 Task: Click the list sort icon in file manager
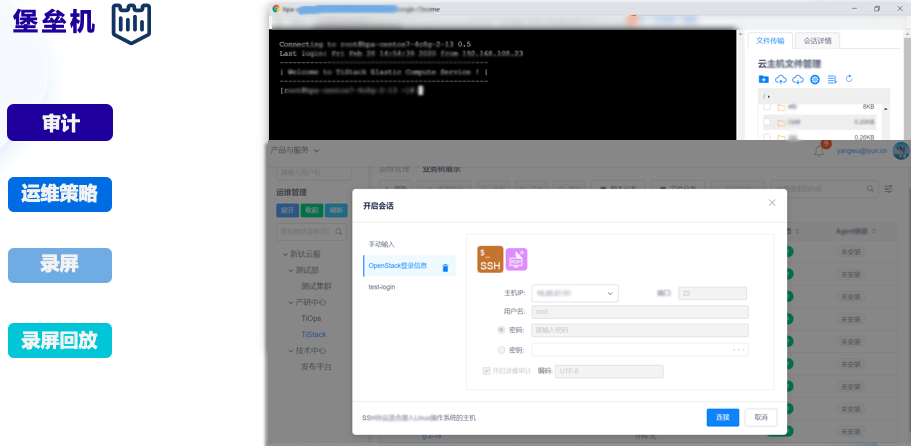coord(832,79)
